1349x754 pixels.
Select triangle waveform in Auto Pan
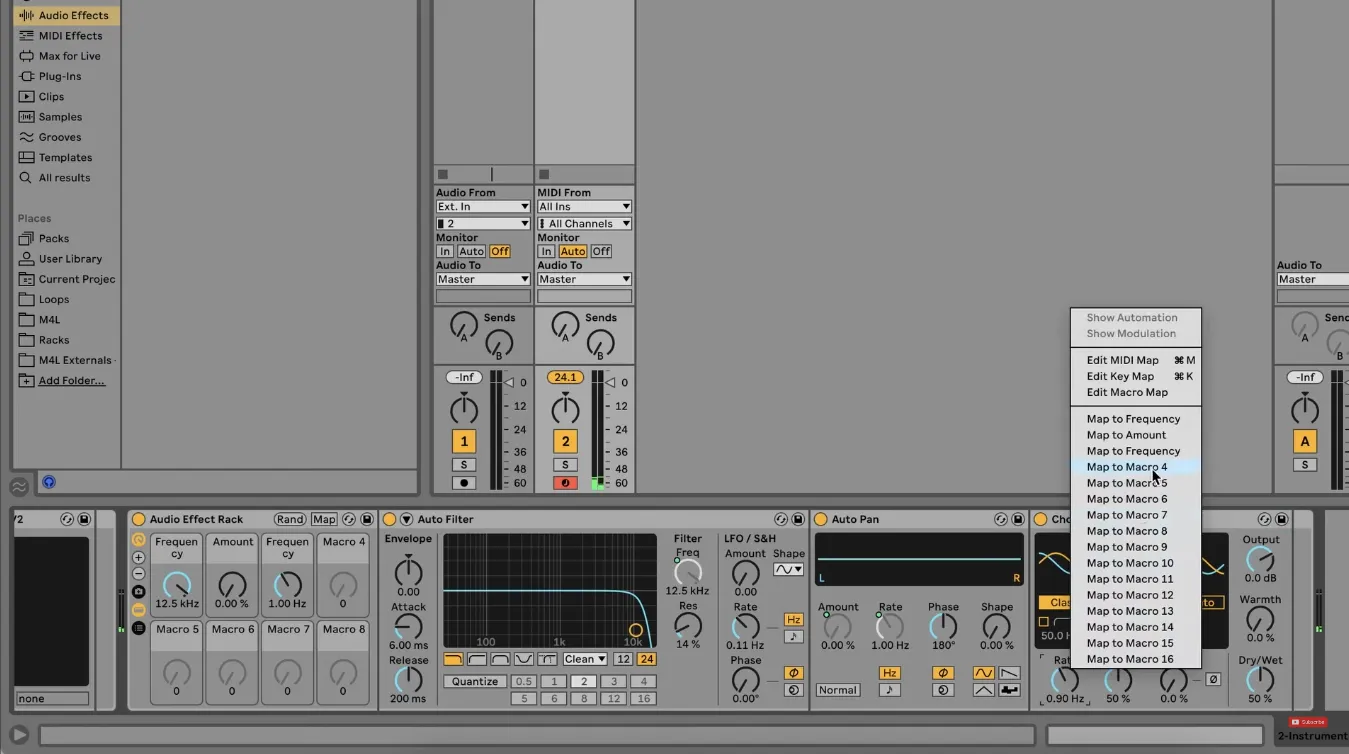(984, 690)
